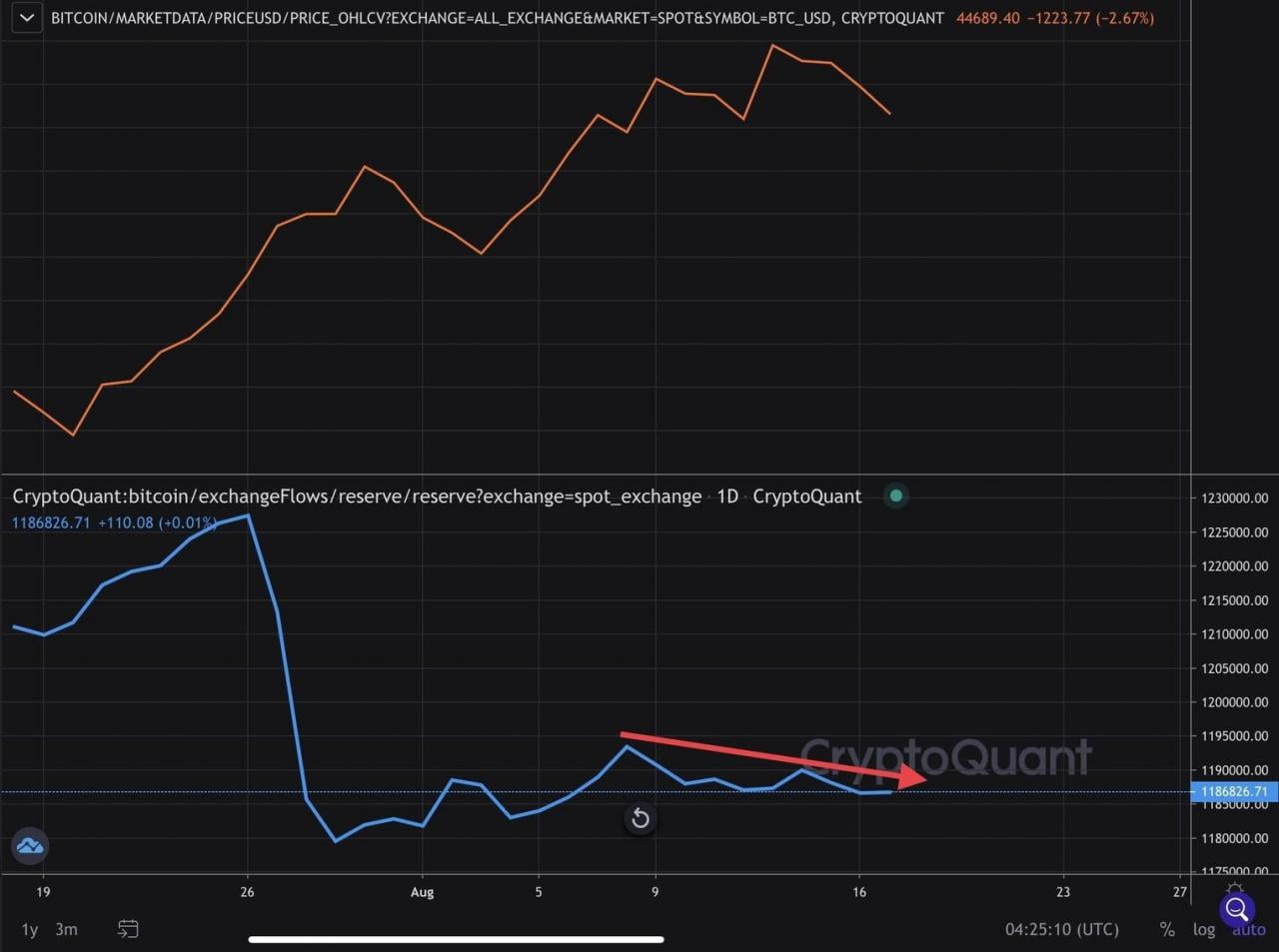Image resolution: width=1279 pixels, height=952 pixels.
Task: Toggle log scale mode
Action: point(1203,929)
